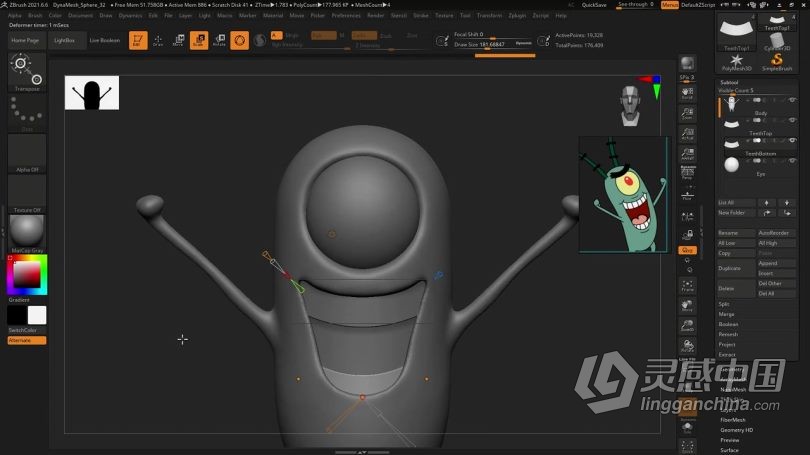
Task: Click the AAHalf icon
Action: click(x=687, y=153)
